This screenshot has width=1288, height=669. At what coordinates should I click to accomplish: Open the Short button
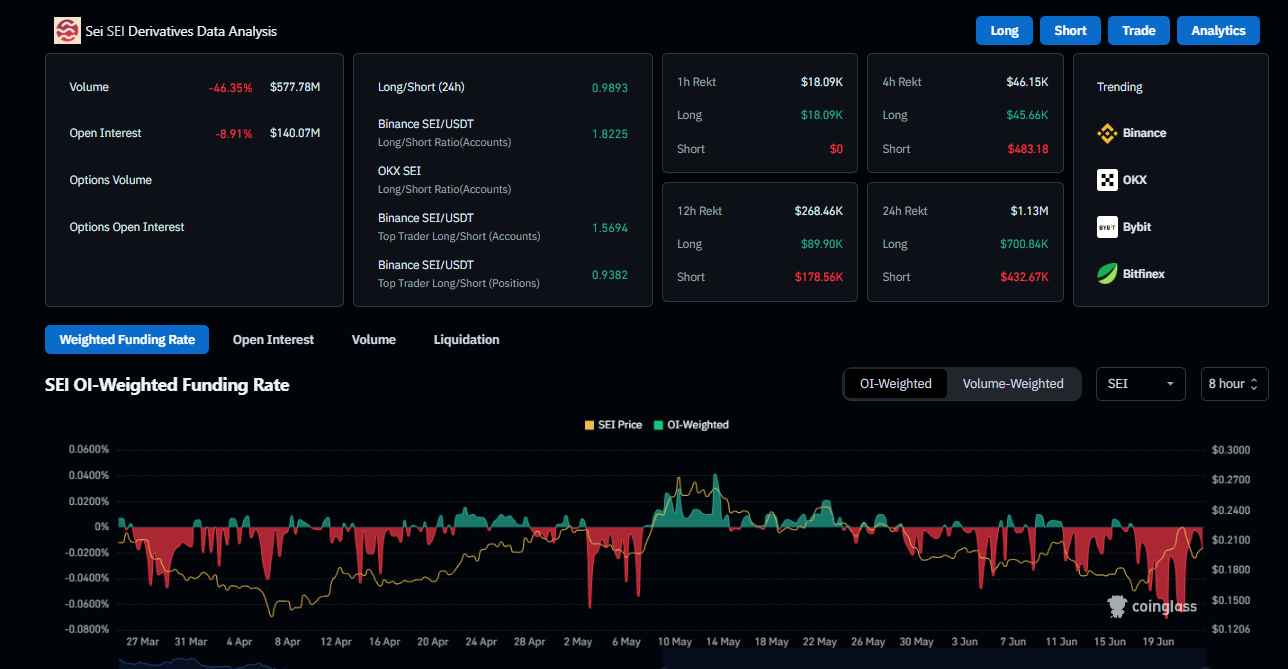1070,30
